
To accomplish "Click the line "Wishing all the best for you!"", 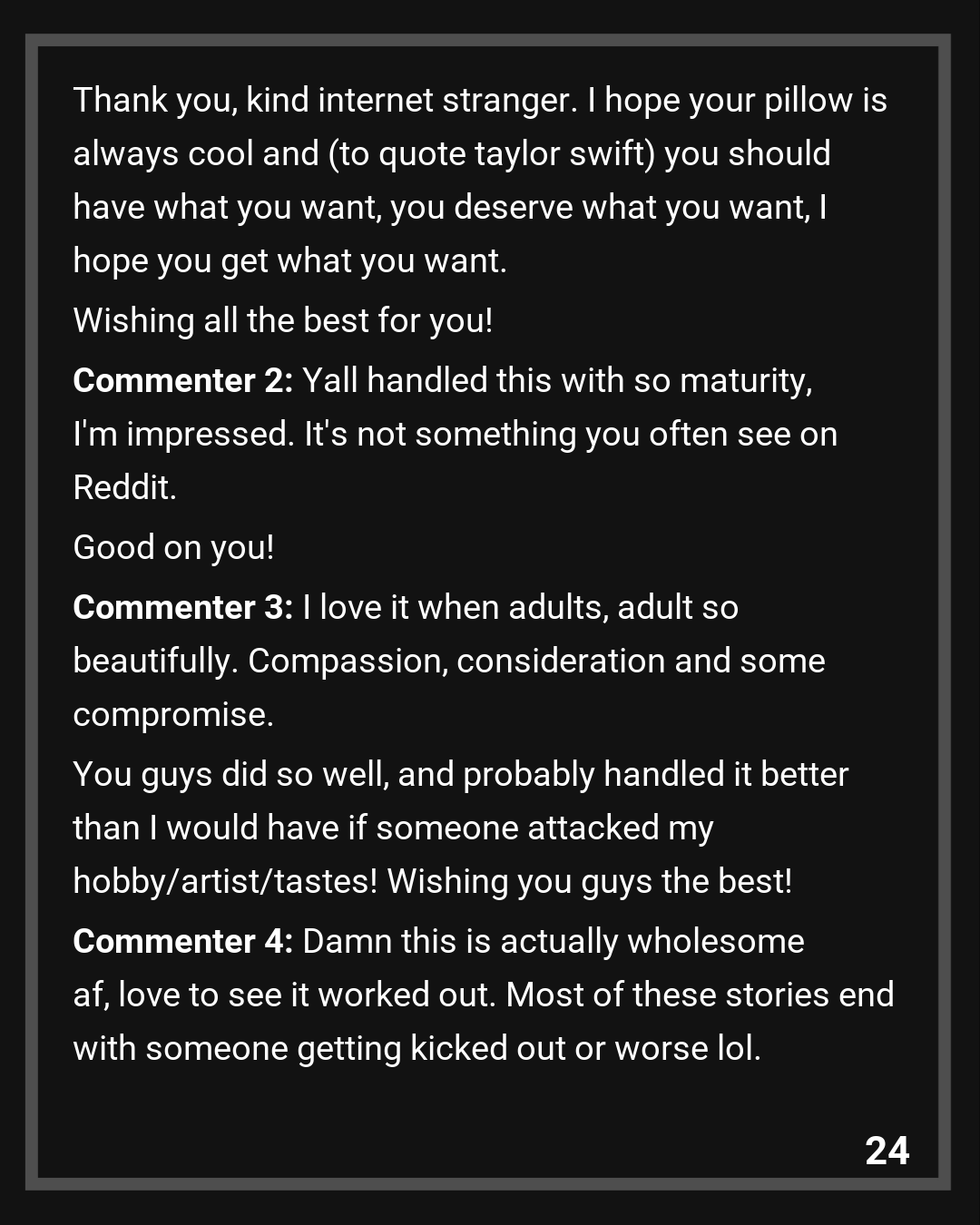I will [283, 321].
